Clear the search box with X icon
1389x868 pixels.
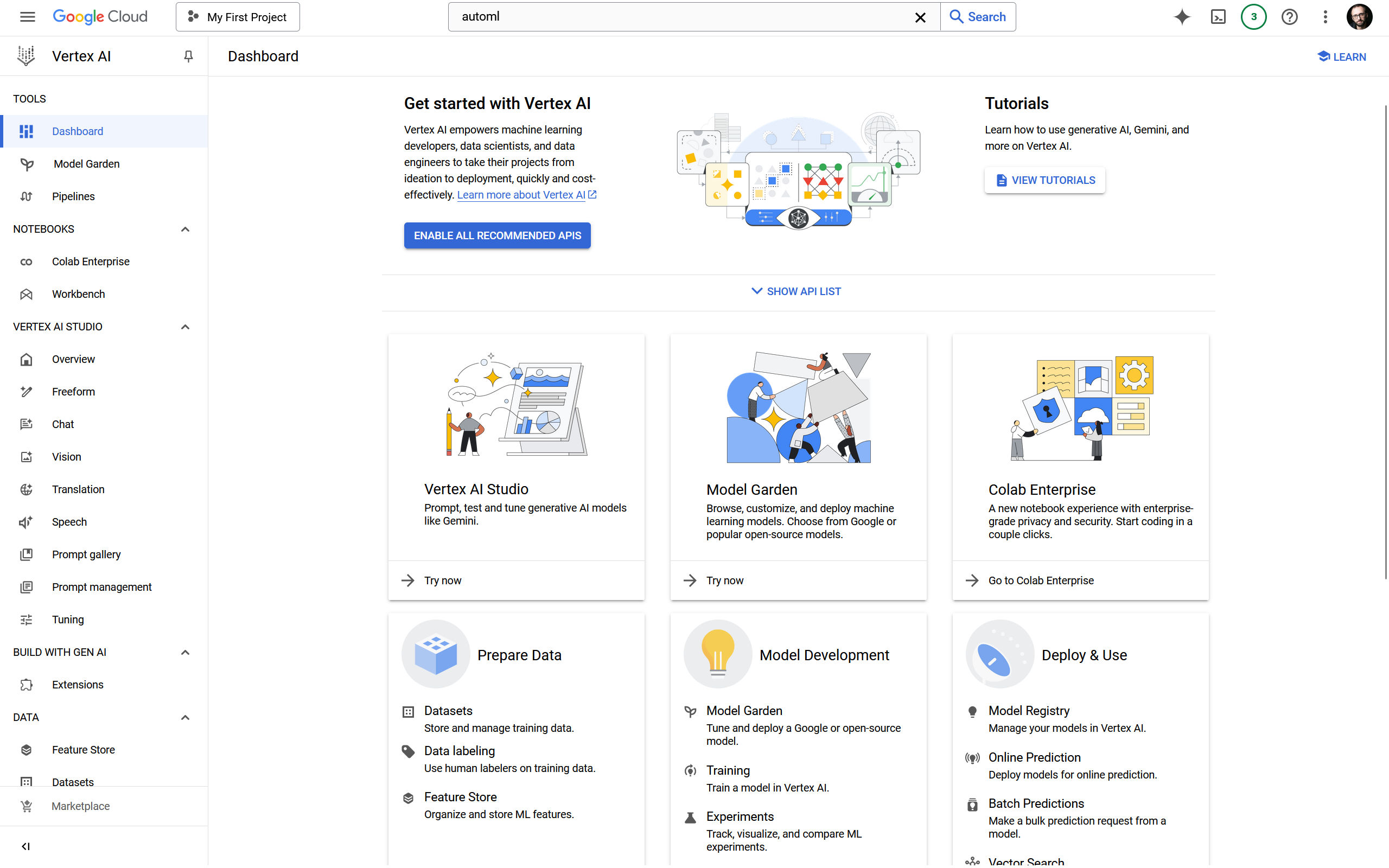920,17
